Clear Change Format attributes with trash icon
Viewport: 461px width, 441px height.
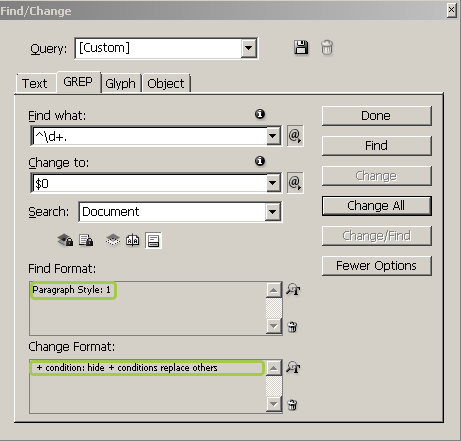pyautogui.click(x=292, y=405)
